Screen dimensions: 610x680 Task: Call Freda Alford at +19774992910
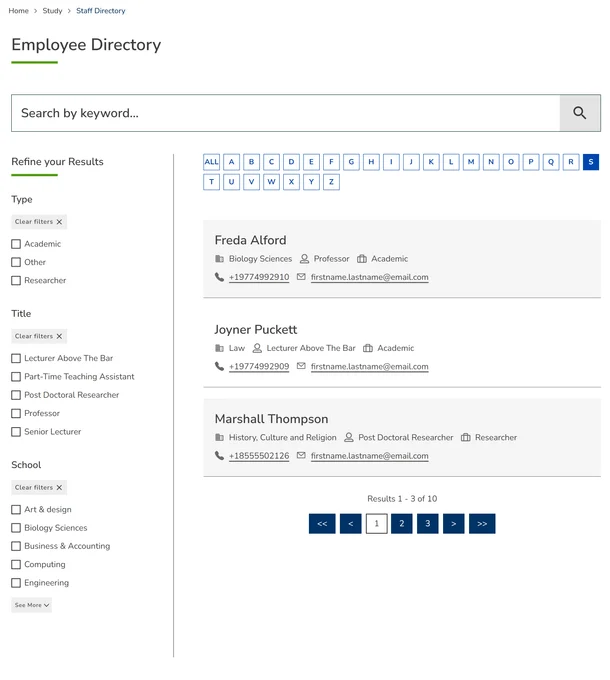tap(259, 277)
